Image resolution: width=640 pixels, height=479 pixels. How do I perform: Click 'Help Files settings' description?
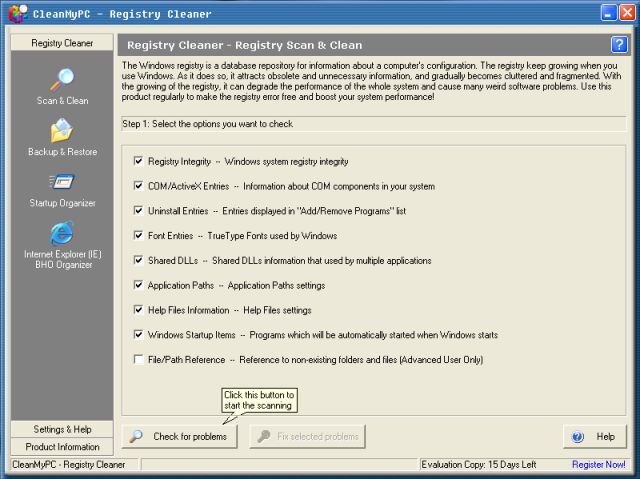pyautogui.click(x=277, y=310)
